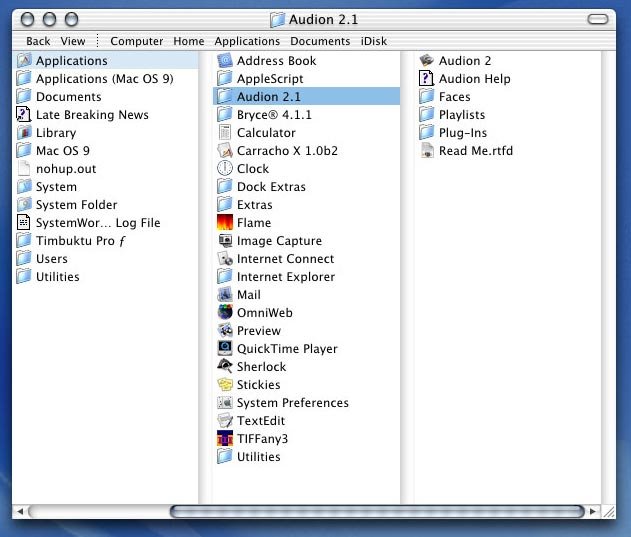Select the System Preferences icon

[x=225, y=403]
